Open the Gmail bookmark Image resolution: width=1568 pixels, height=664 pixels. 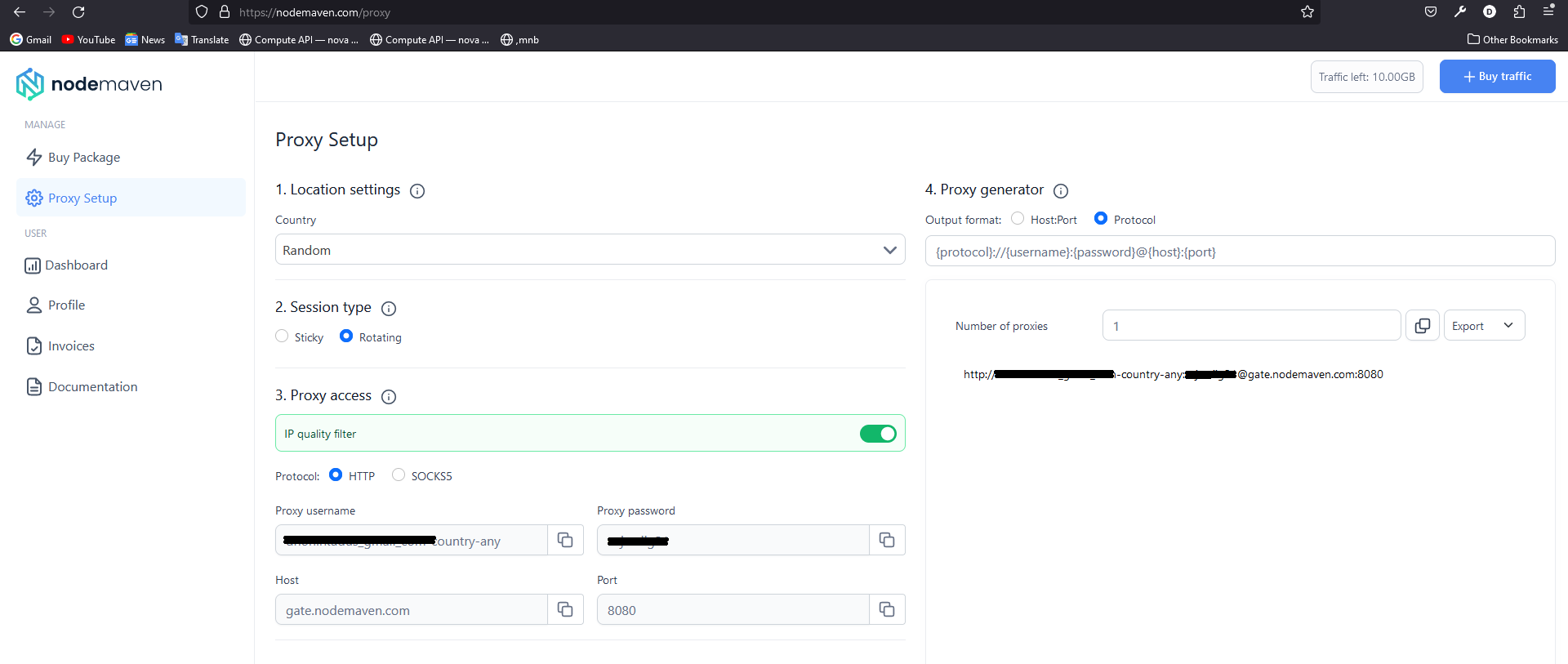coord(31,39)
